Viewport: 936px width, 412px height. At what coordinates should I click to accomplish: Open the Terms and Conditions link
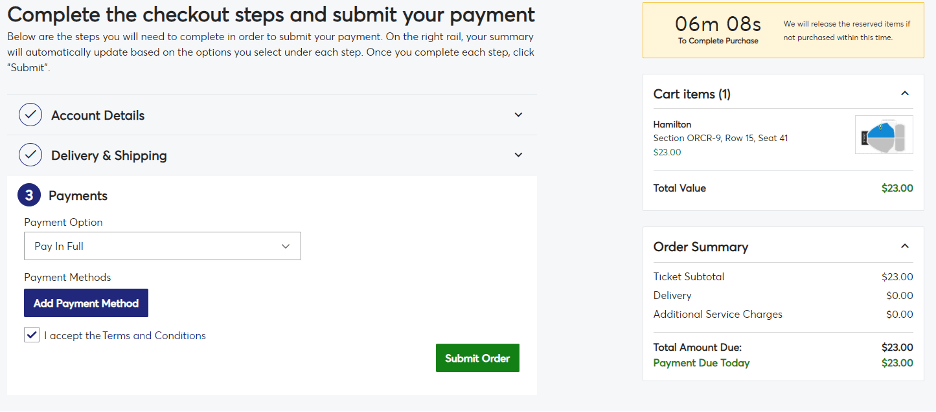pyautogui.click(x=154, y=336)
